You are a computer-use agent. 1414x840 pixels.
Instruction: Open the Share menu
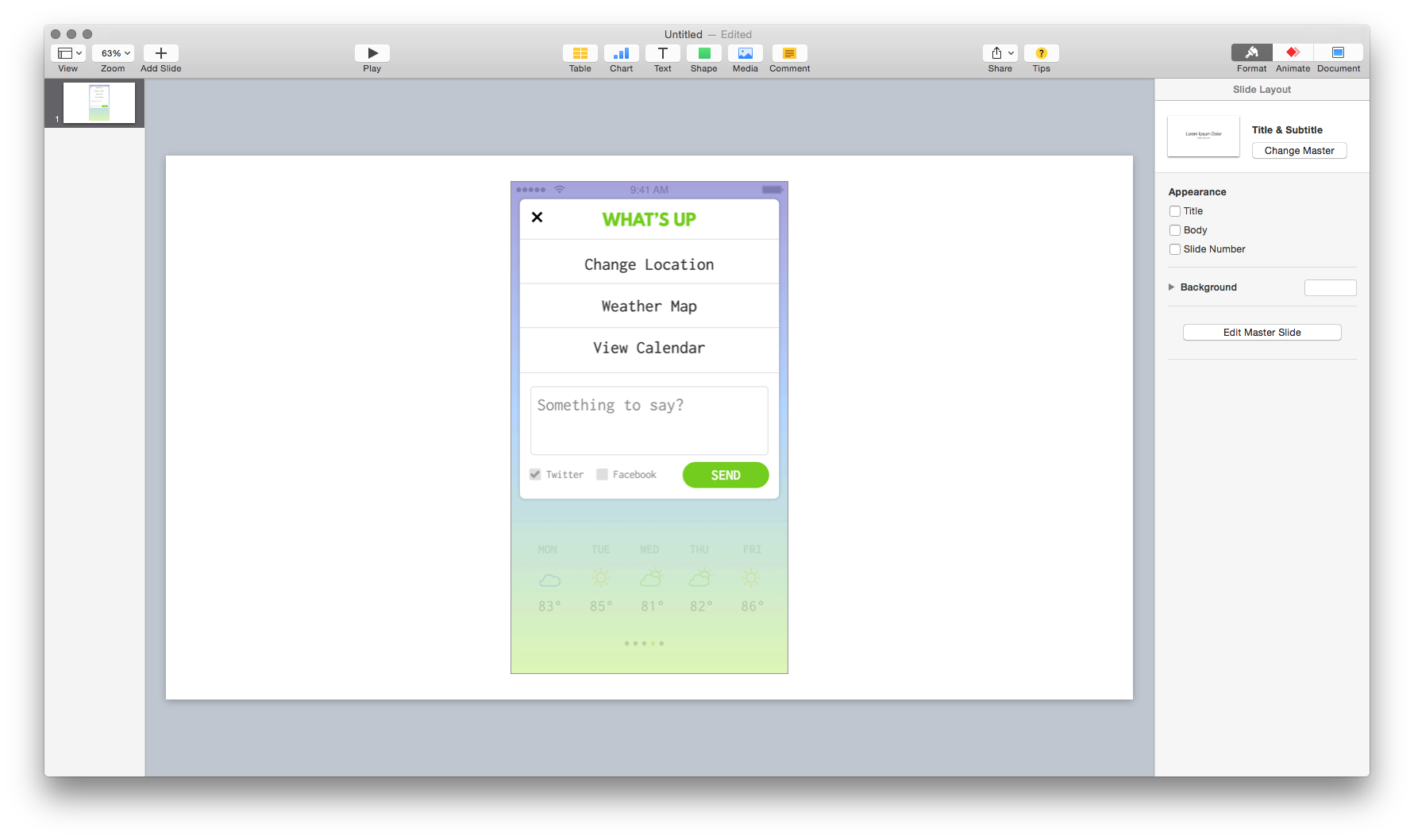pos(1000,53)
